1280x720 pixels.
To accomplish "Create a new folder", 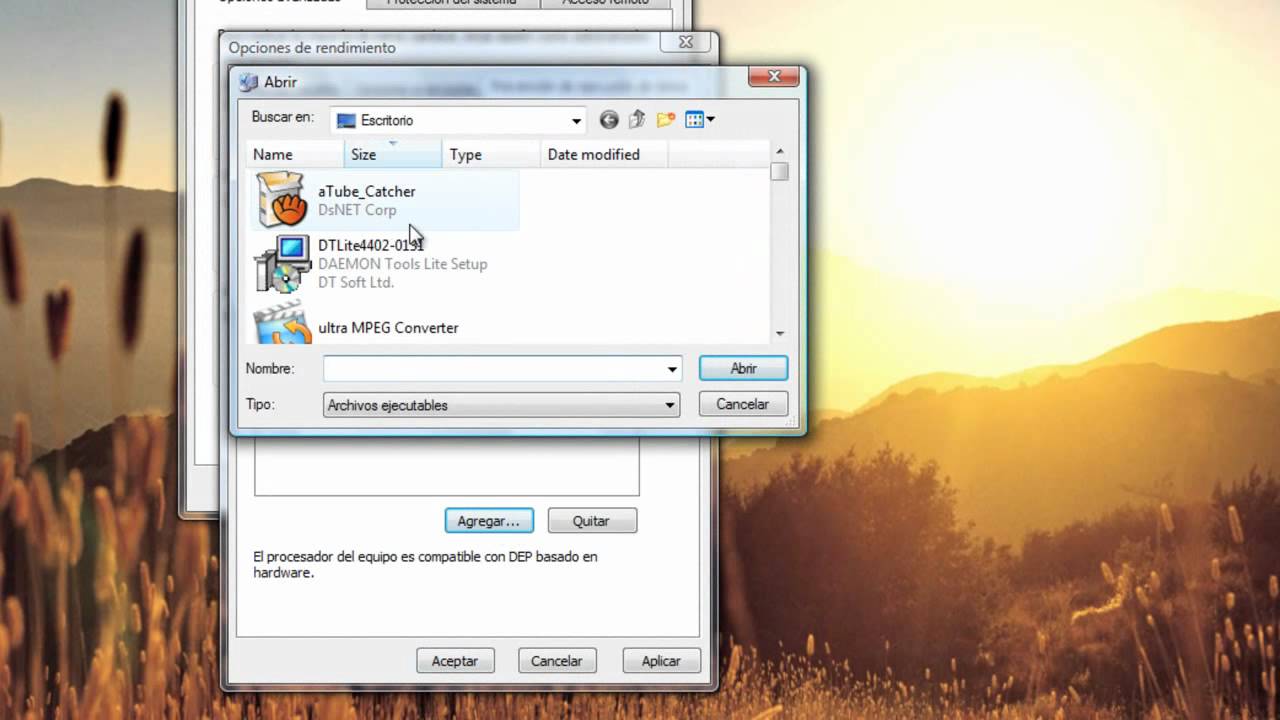I will [x=666, y=120].
